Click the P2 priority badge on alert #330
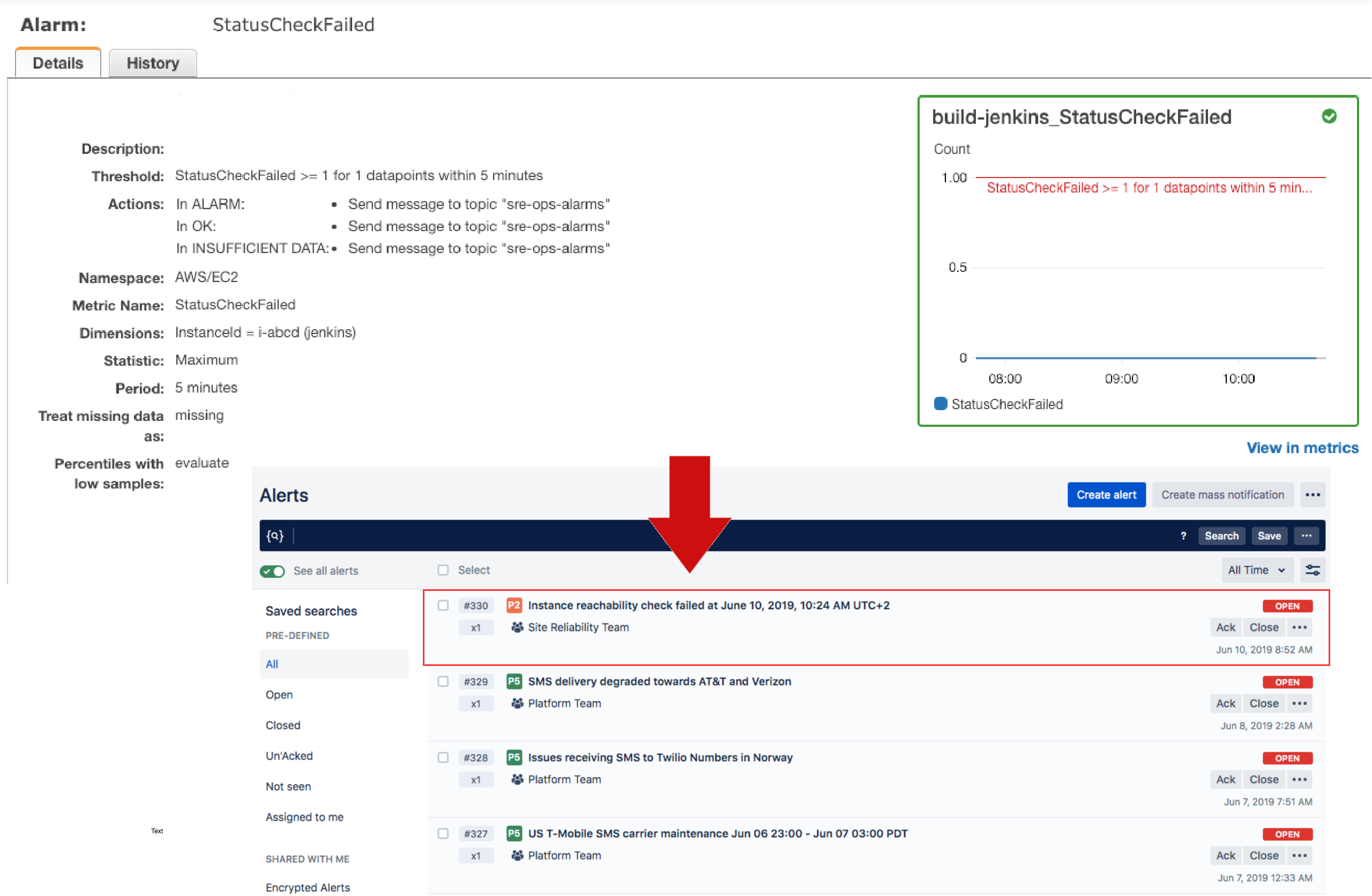 513,605
